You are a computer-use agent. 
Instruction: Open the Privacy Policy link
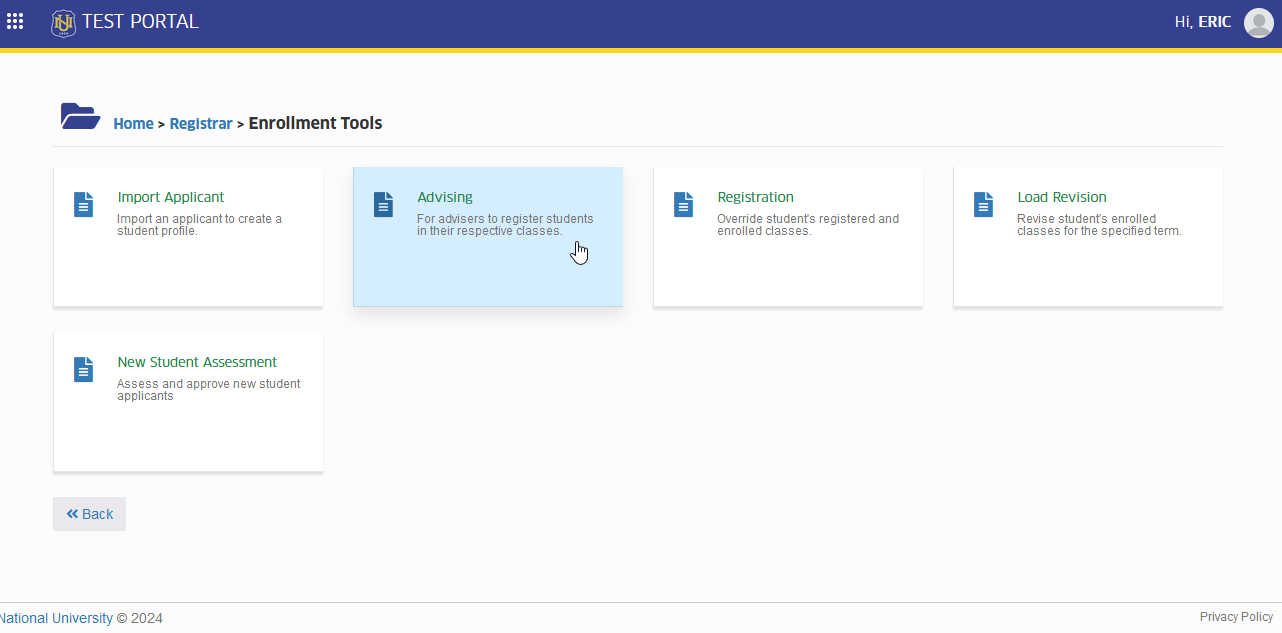[1236, 617]
